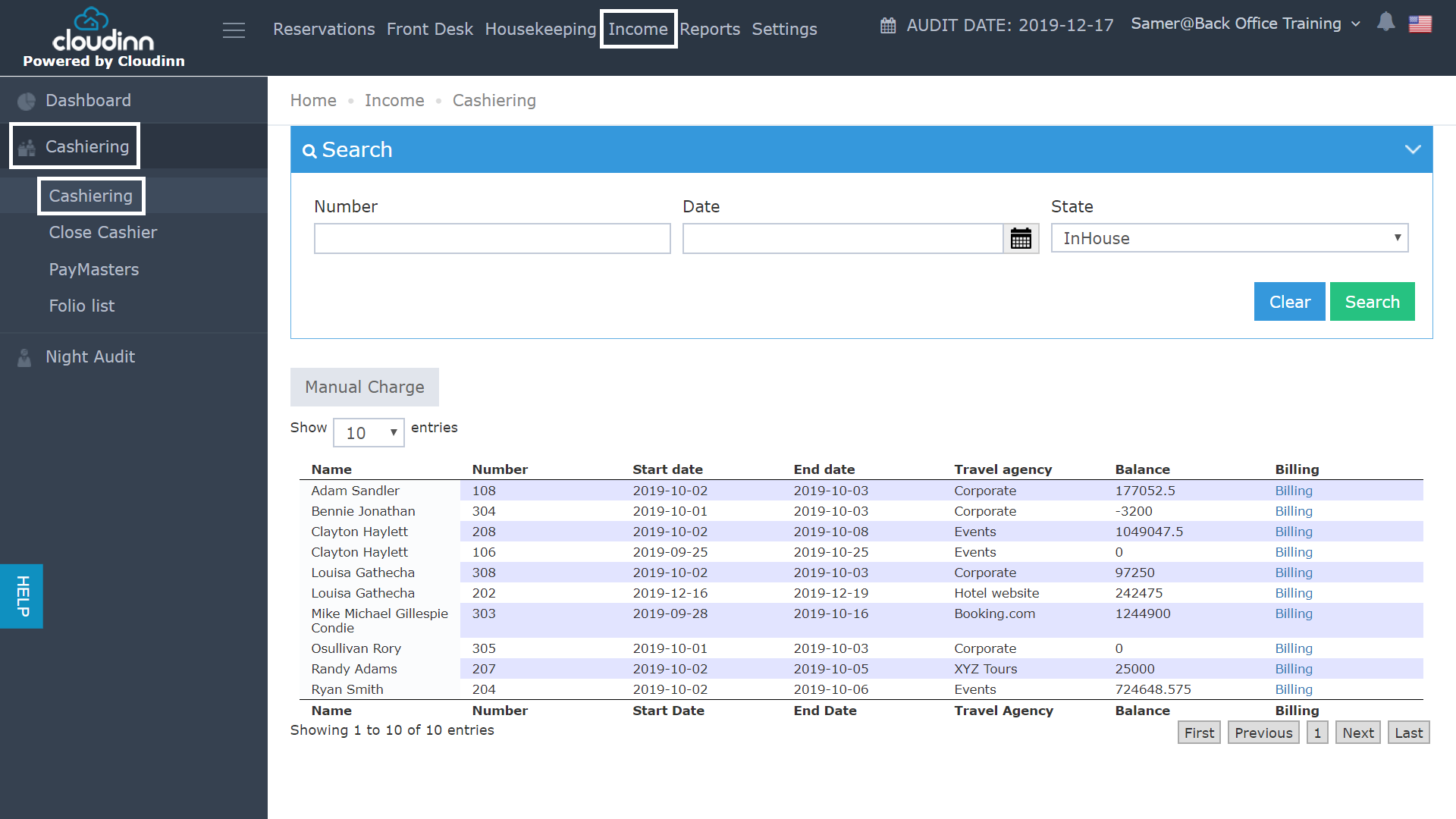
Task: Click the US flag language icon
Action: (1420, 24)
